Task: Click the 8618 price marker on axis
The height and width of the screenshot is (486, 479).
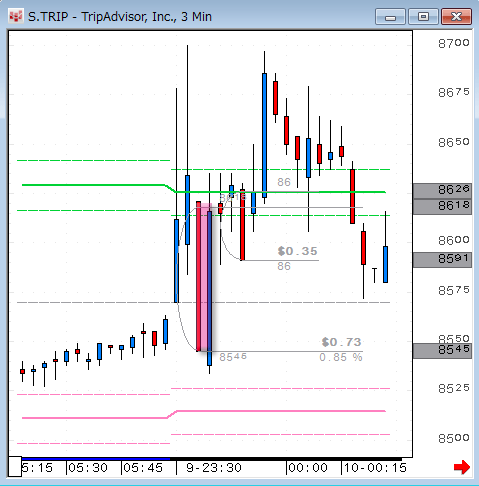Action: point(442,206)
